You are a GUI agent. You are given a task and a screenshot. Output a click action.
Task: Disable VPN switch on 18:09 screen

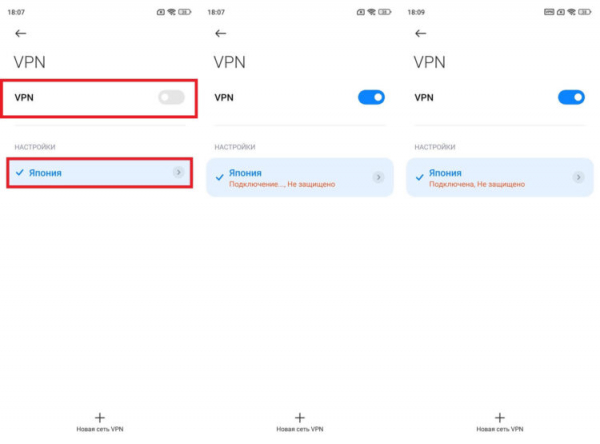pyautogui.click(x=571, y=97)
